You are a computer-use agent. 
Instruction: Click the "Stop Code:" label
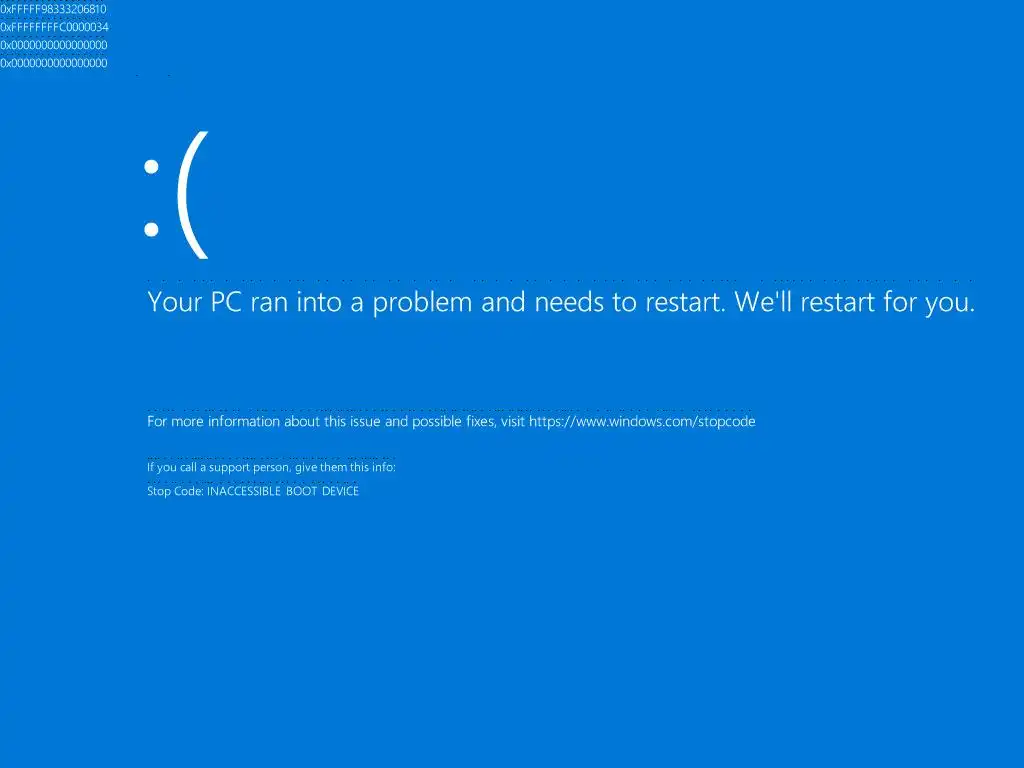coord(175,491)
